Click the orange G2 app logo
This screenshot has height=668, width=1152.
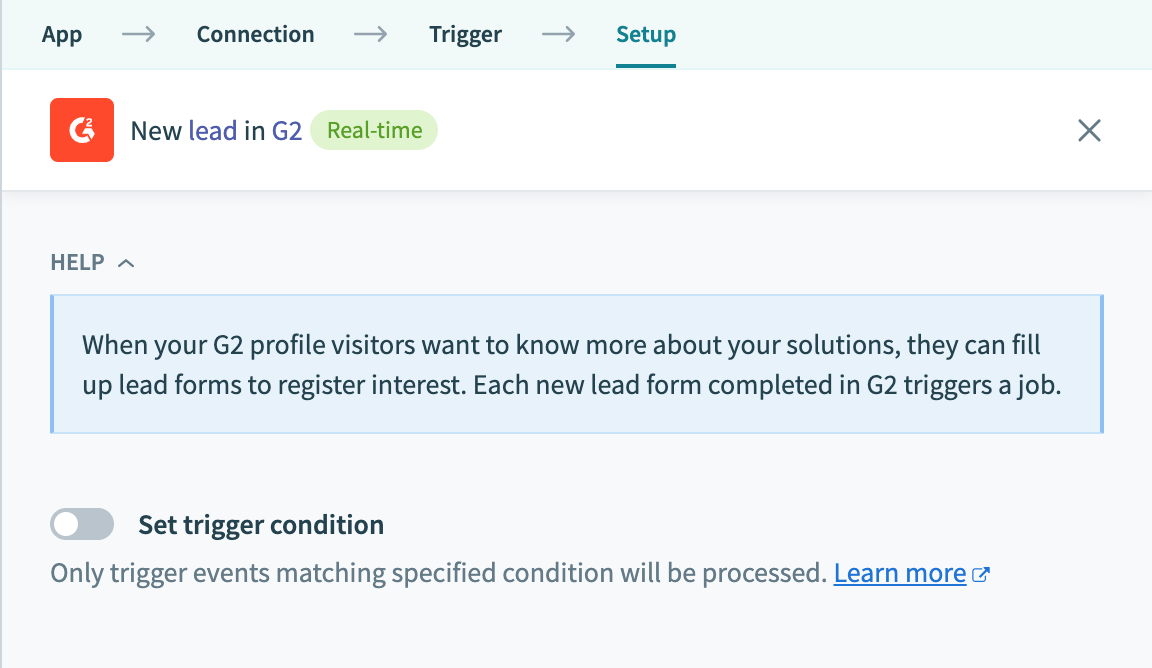(x=82, y=130)
